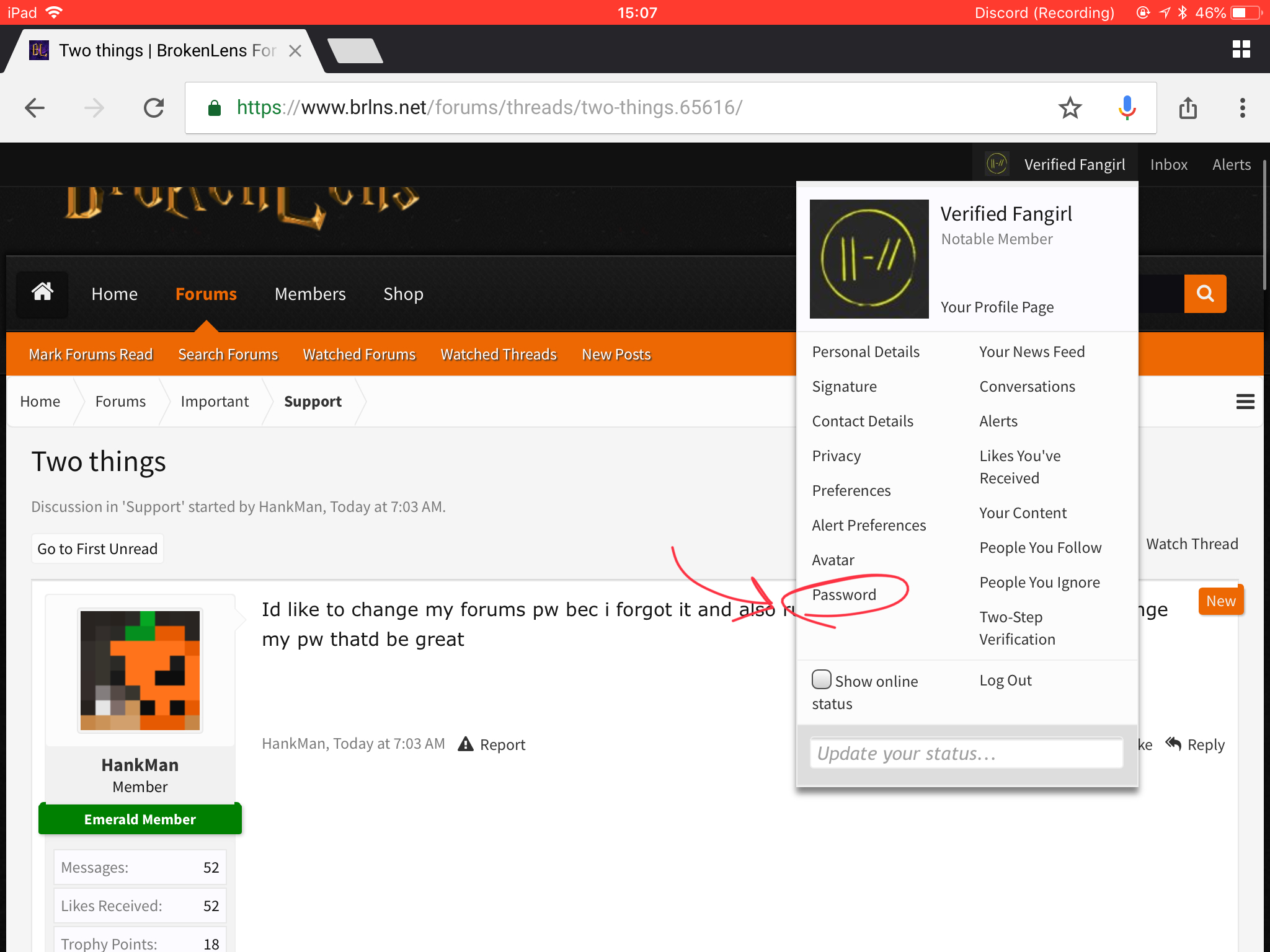1270x952 pixels.
Task: Open Two-Step Verification
Action: coord(1017,628)
